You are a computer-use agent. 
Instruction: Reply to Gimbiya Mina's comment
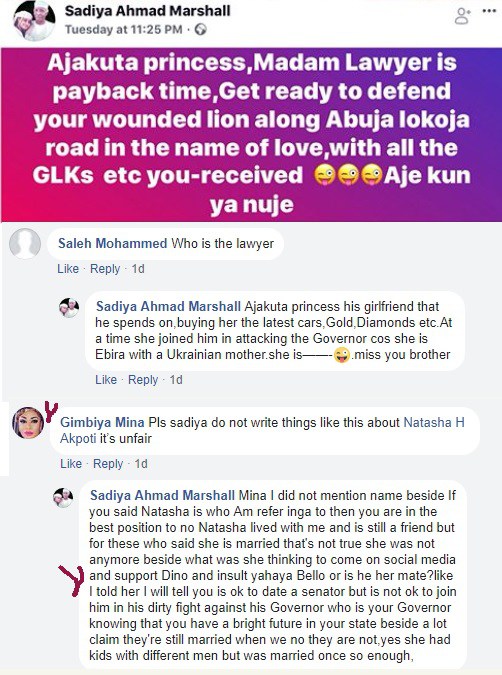(x=108, y=464)
